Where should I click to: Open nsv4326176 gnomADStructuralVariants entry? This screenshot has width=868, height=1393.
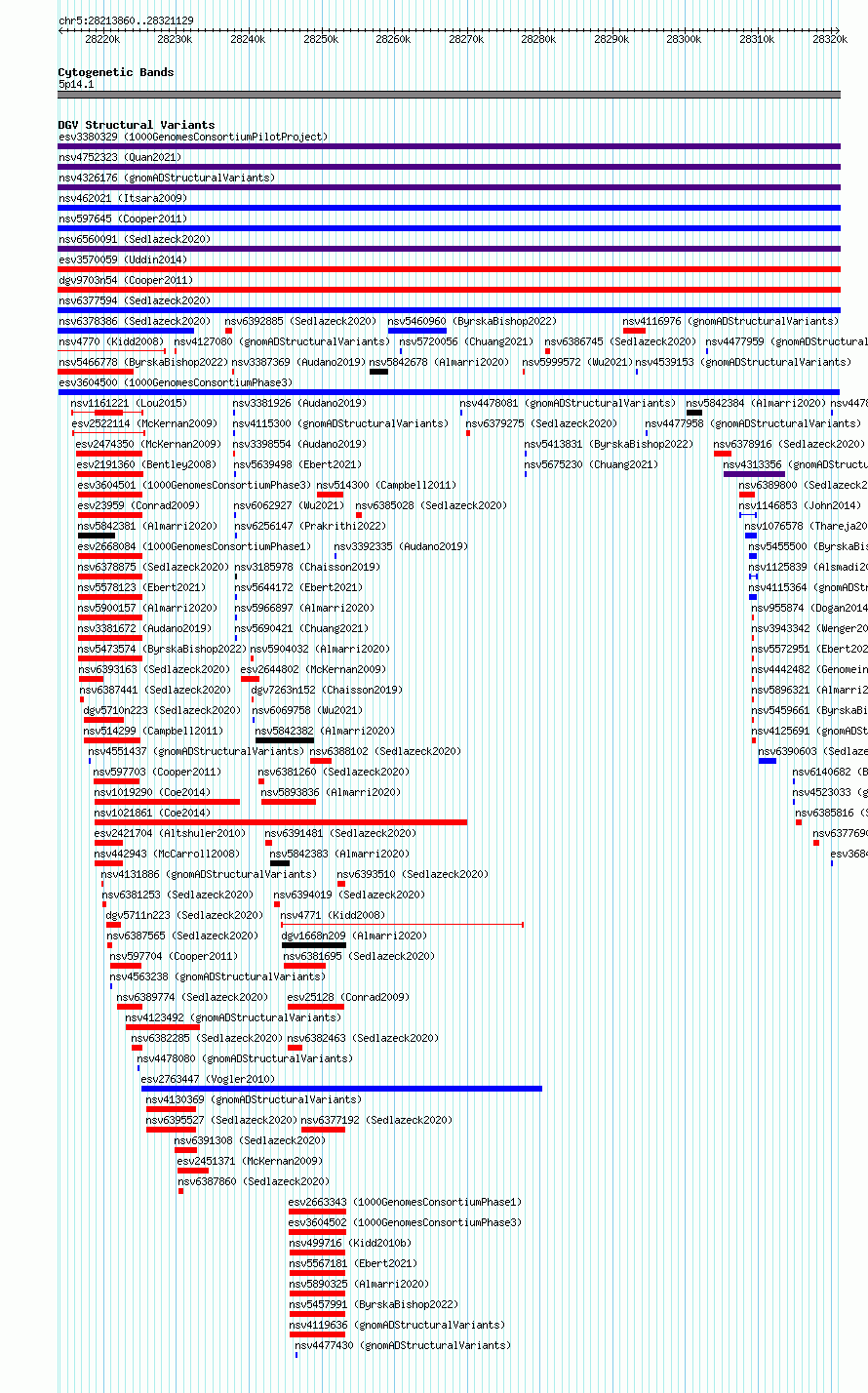click(x=167, y=178)
